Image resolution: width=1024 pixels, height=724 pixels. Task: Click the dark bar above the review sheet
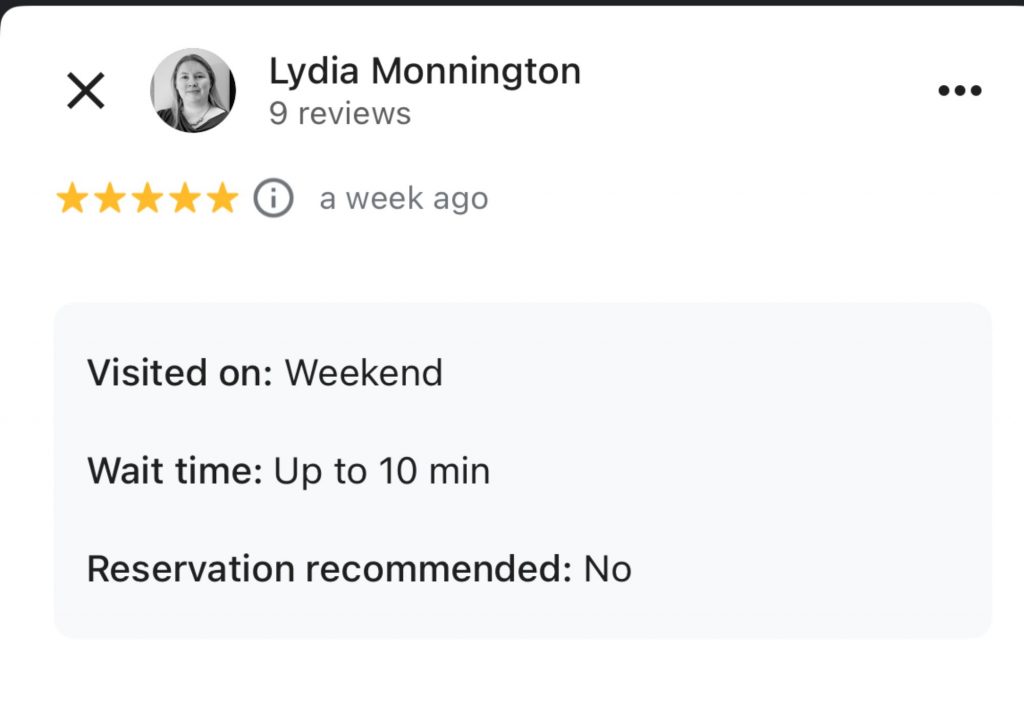(512, 3)
